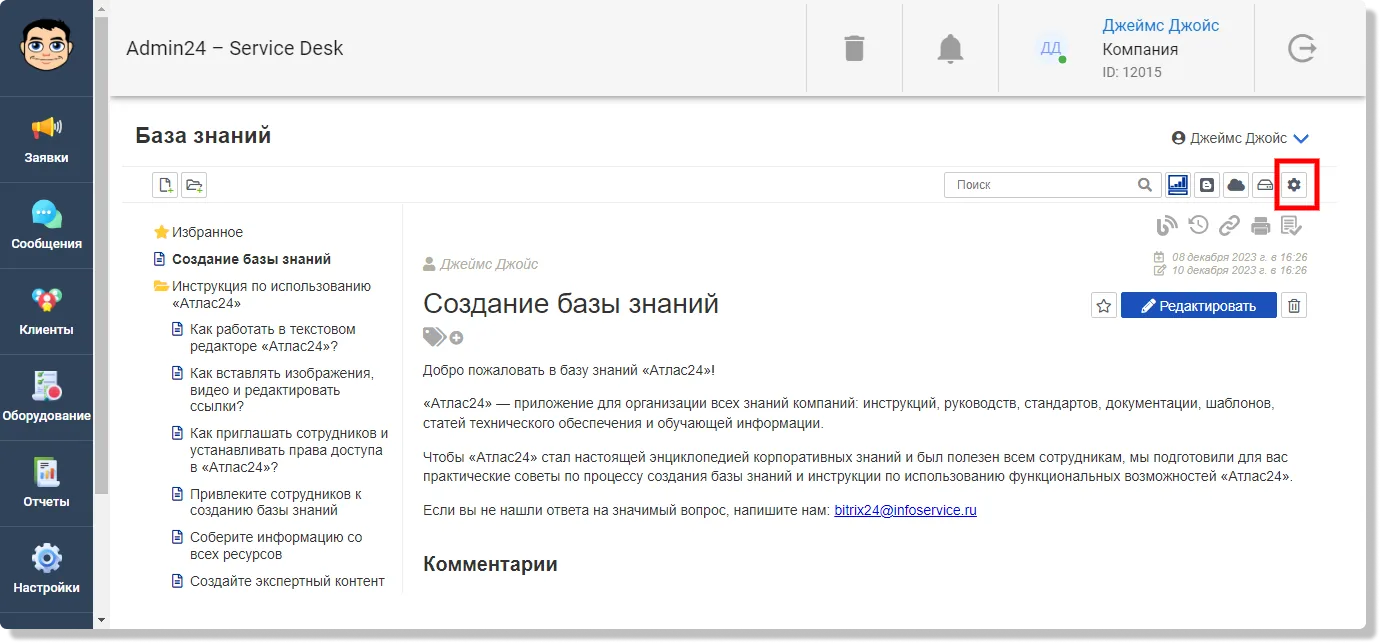The height and width of the screenshot is (643, 1380).
Task: Click the logout exit icon
Action: [x=1302, y=48]
